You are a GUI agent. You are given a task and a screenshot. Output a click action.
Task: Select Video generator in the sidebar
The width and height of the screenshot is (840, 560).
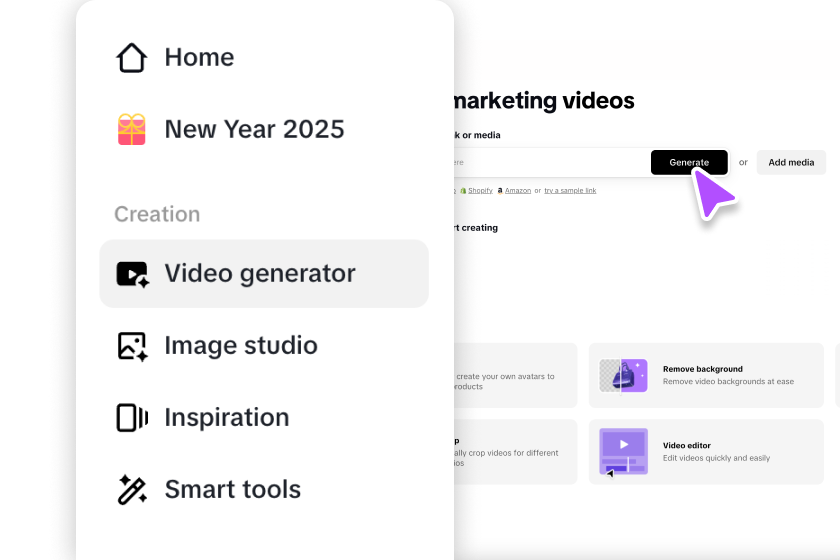tap(264, 274)
